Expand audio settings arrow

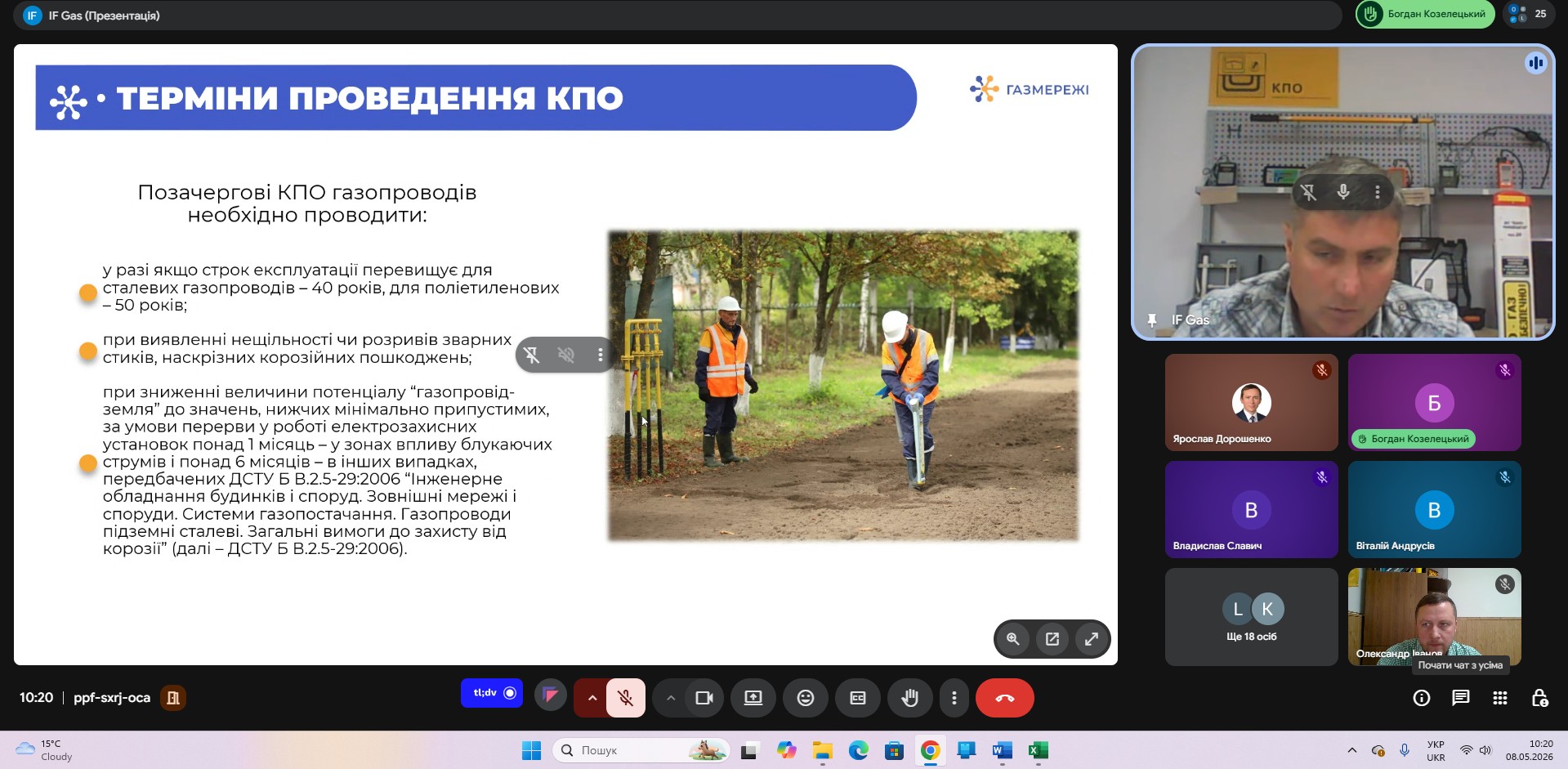click(592, 698)
